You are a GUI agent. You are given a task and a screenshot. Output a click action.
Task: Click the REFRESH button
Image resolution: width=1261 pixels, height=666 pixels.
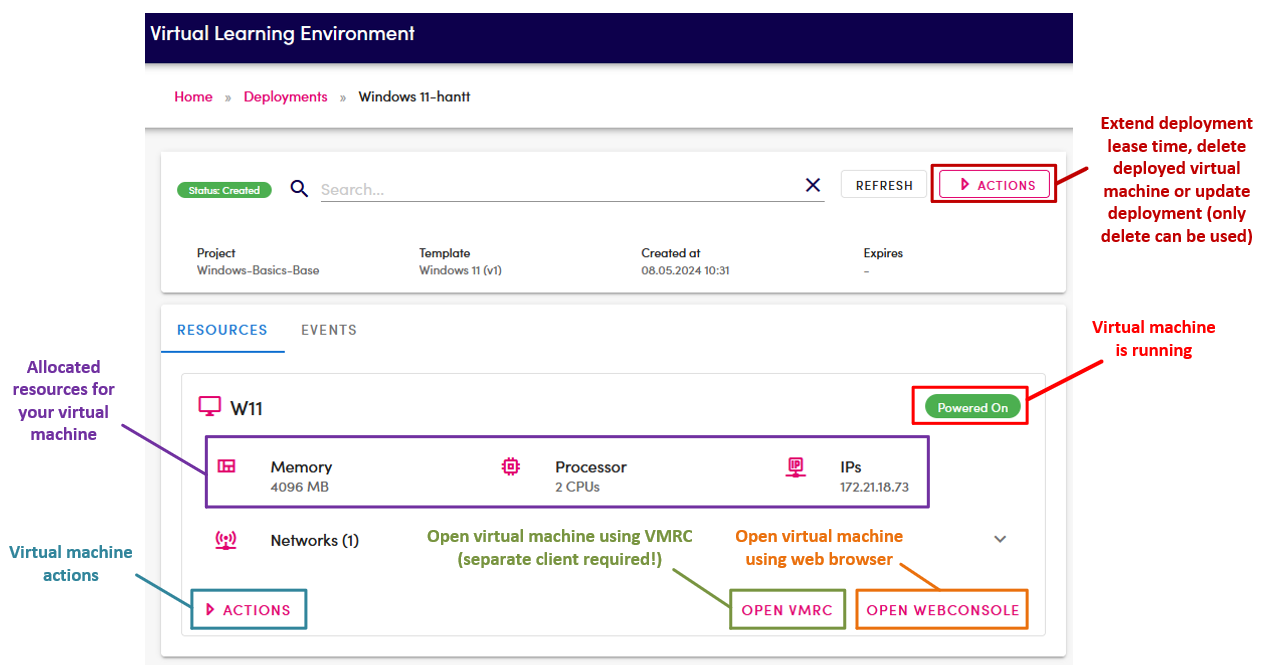click(883, 184)
